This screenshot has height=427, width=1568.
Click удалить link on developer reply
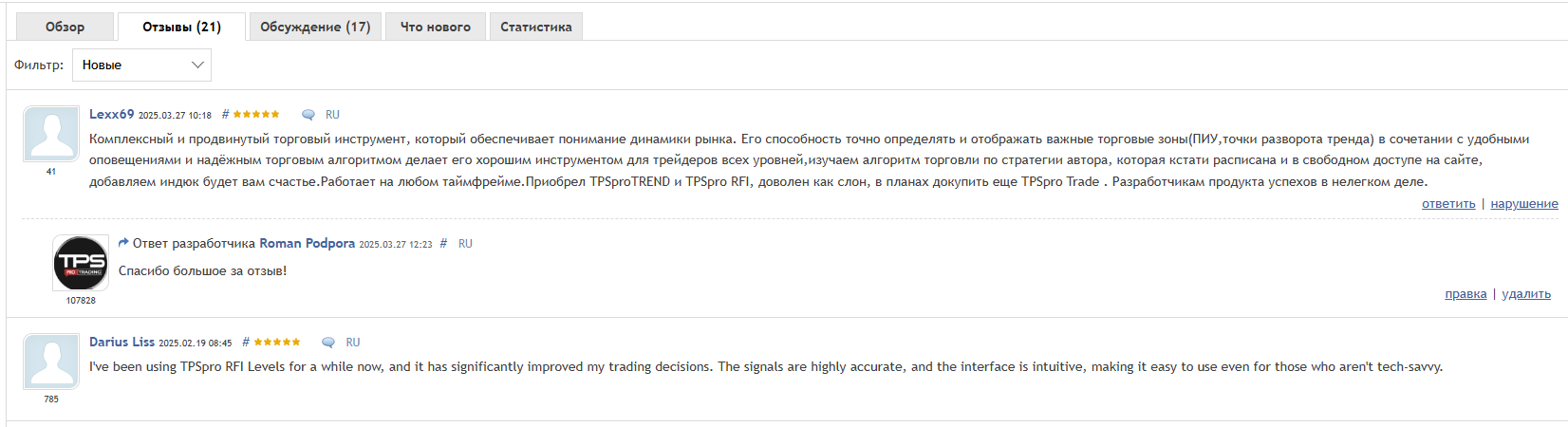[1525, 294]
